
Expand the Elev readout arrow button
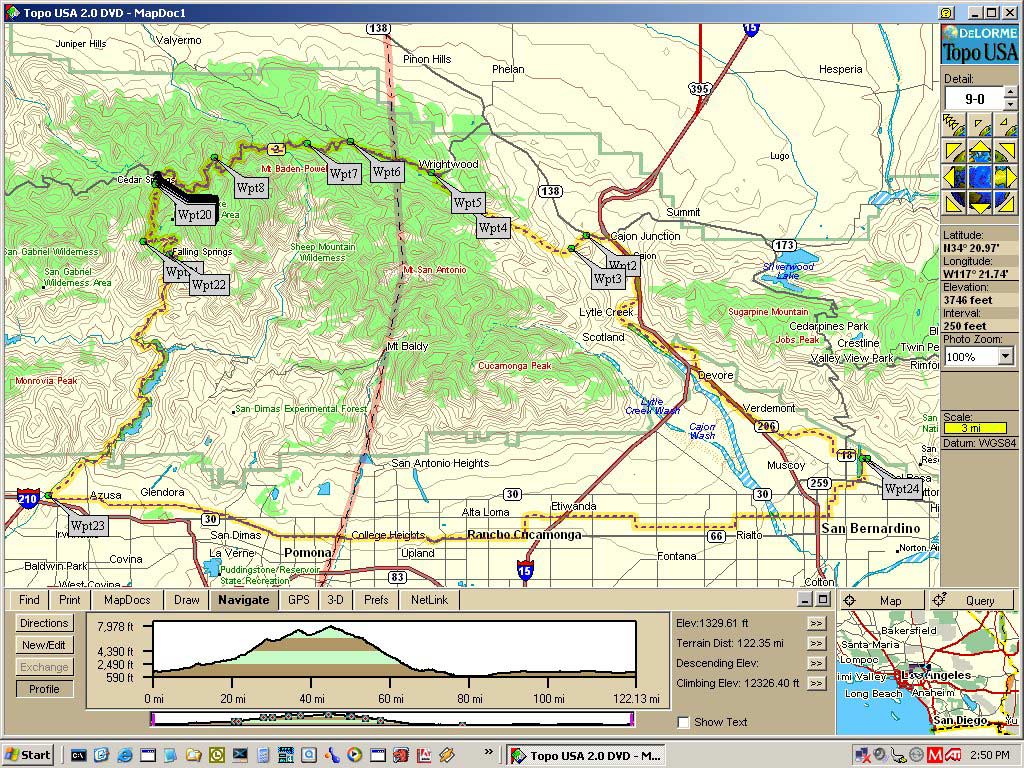pos(817,623)
